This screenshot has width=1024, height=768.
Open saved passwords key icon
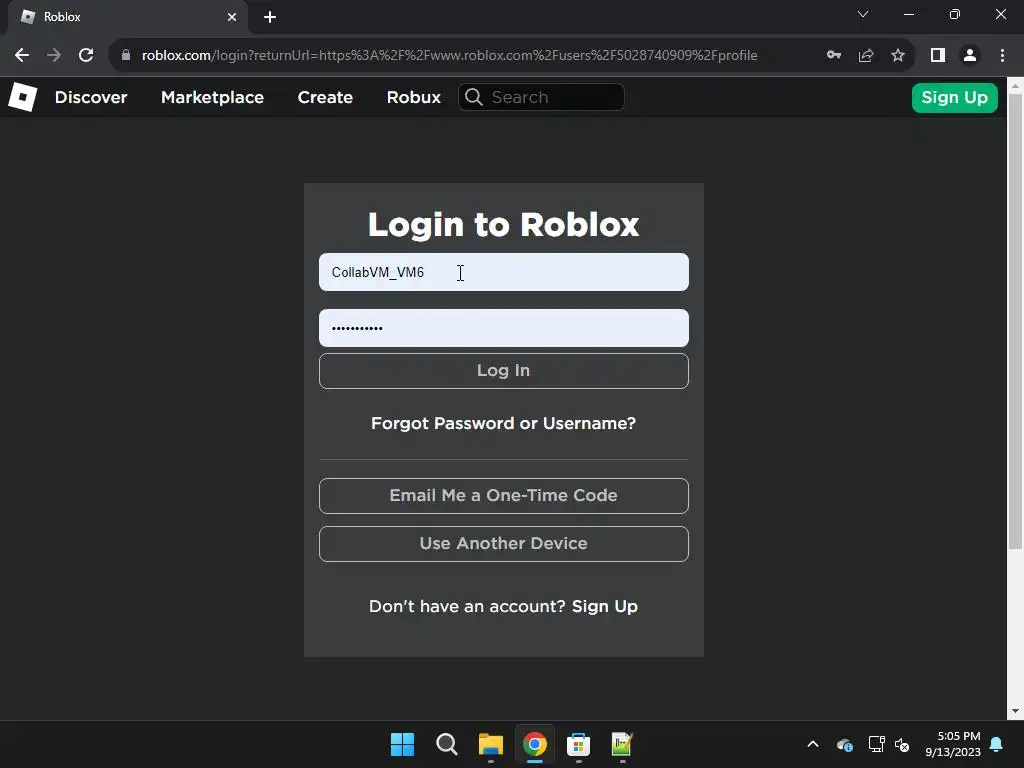coord(834,56)
